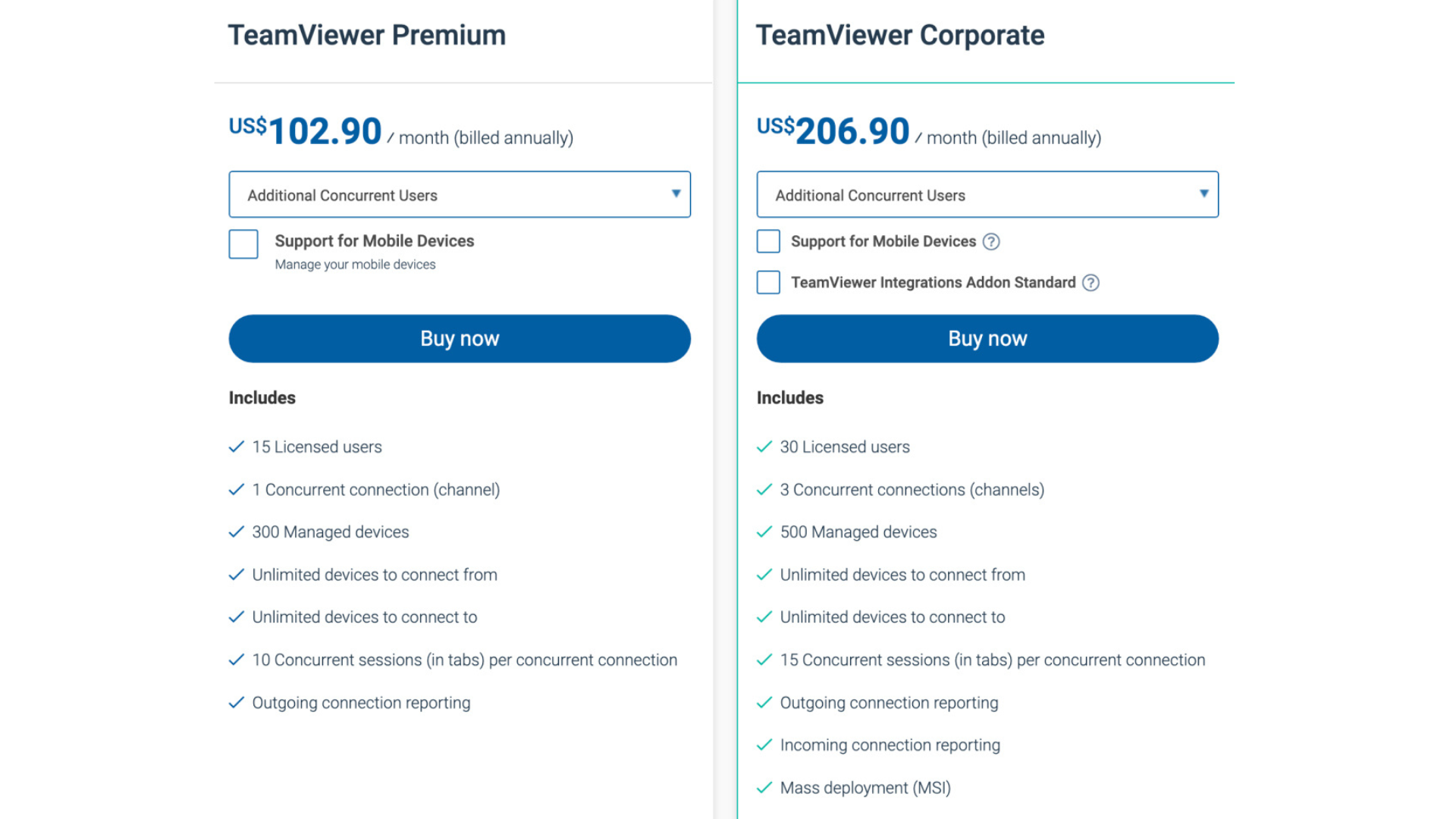
Task: Click help icon beside Support for Mobile Devices
Action: click(x=991, y=242)
